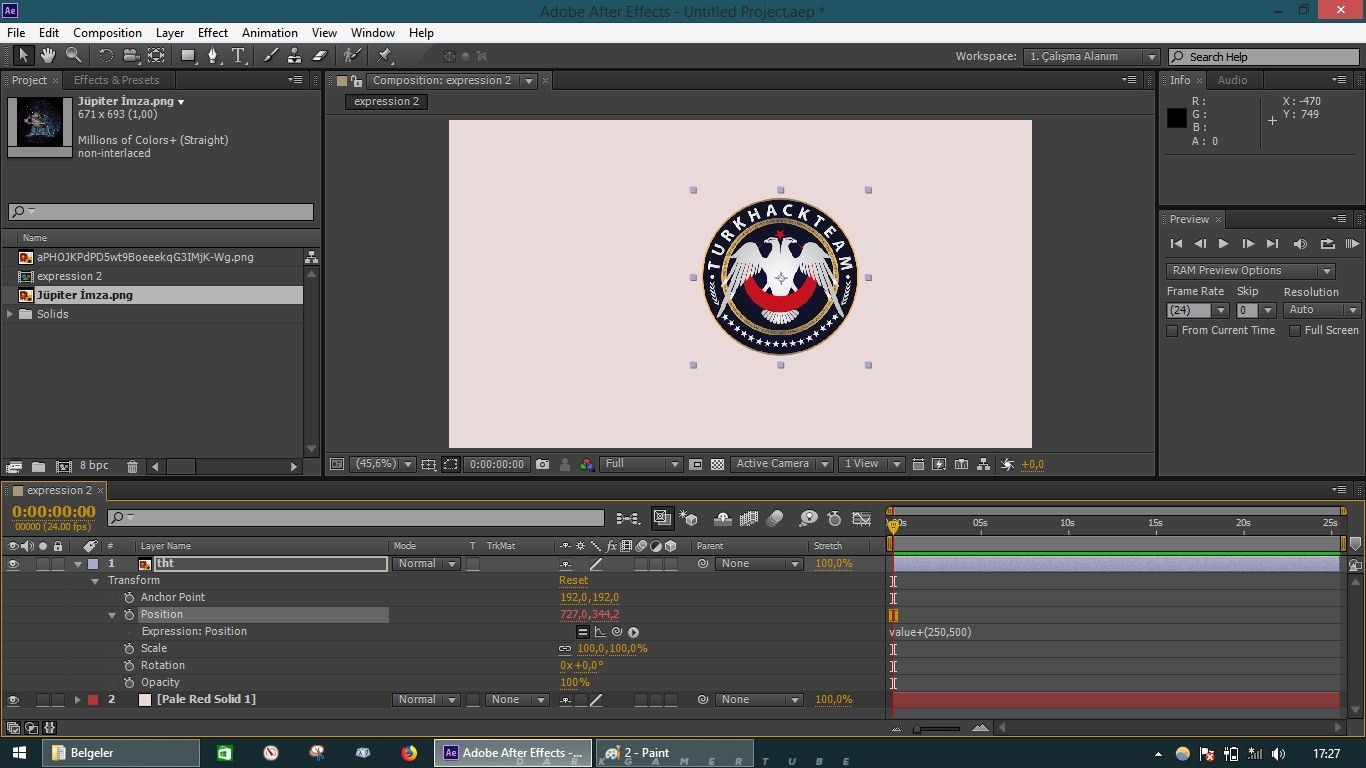This screenshot has width=1366, height=768.
Task: Hide the tht layer
Action: 13,564
